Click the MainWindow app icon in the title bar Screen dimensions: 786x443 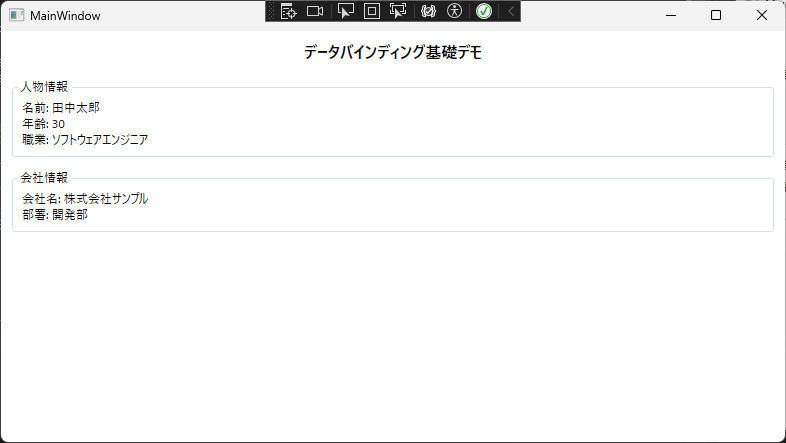pyautogui.click(x=17, y=16)
